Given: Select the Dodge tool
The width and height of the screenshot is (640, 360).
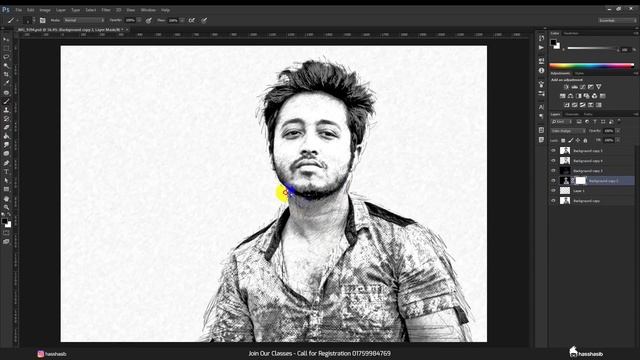Looking at the screenshot, I should point(6,154).
